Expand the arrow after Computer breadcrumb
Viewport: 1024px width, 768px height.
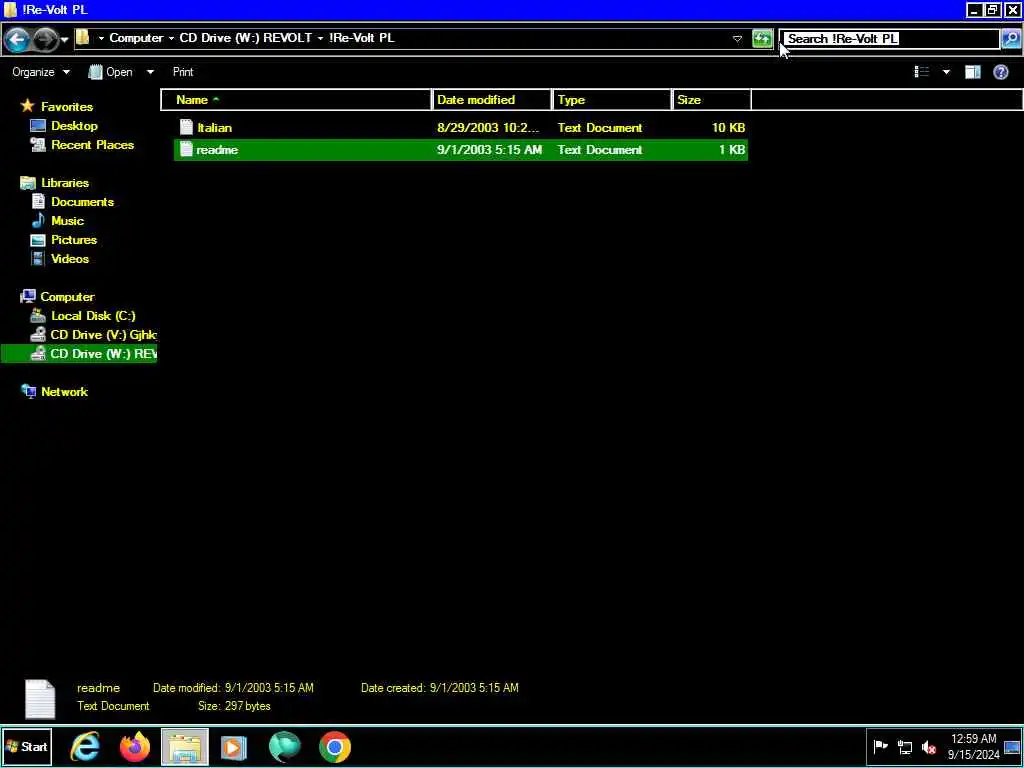pos(171,39)
